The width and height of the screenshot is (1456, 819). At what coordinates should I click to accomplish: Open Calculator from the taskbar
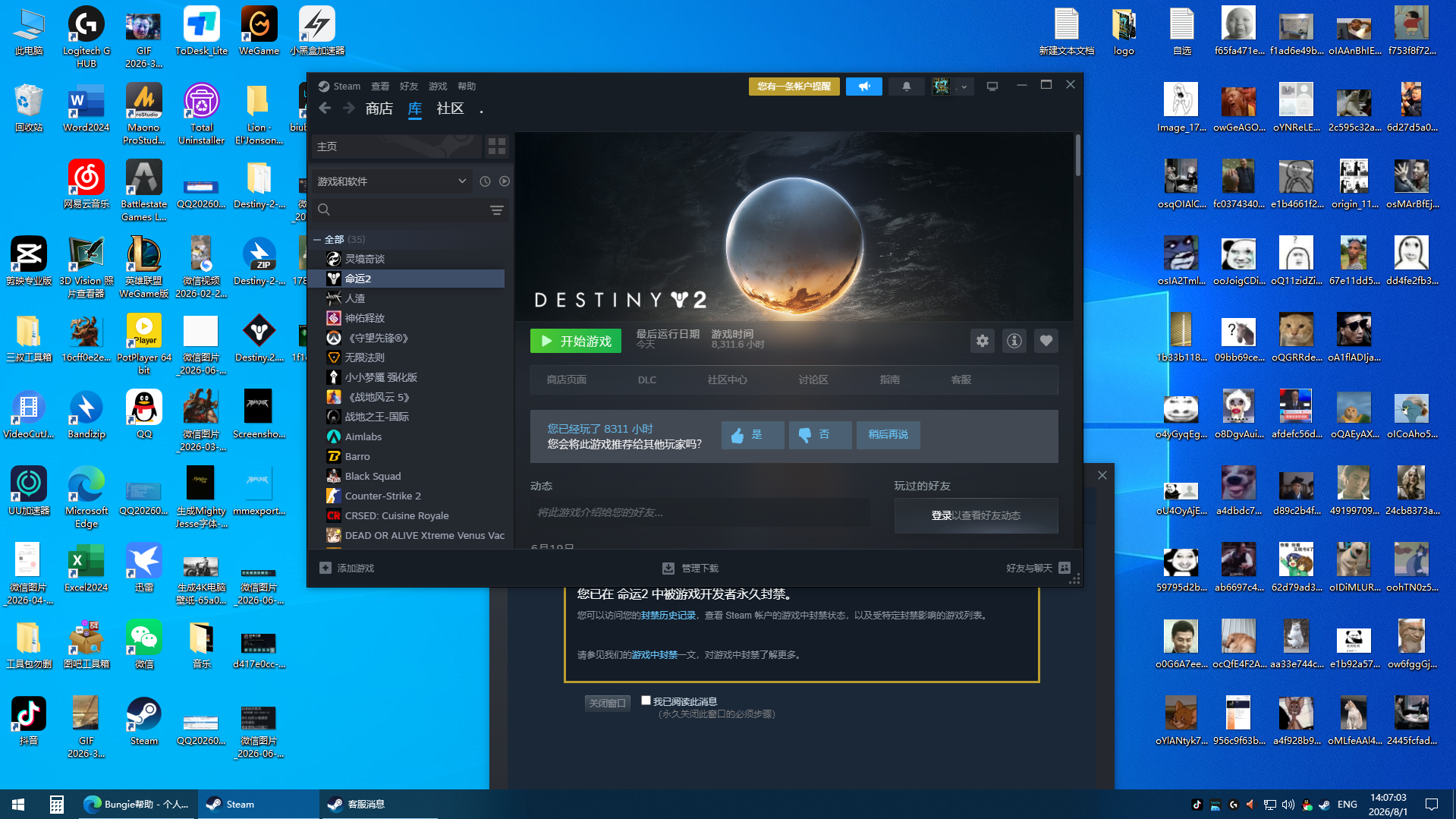pos(56,804)
